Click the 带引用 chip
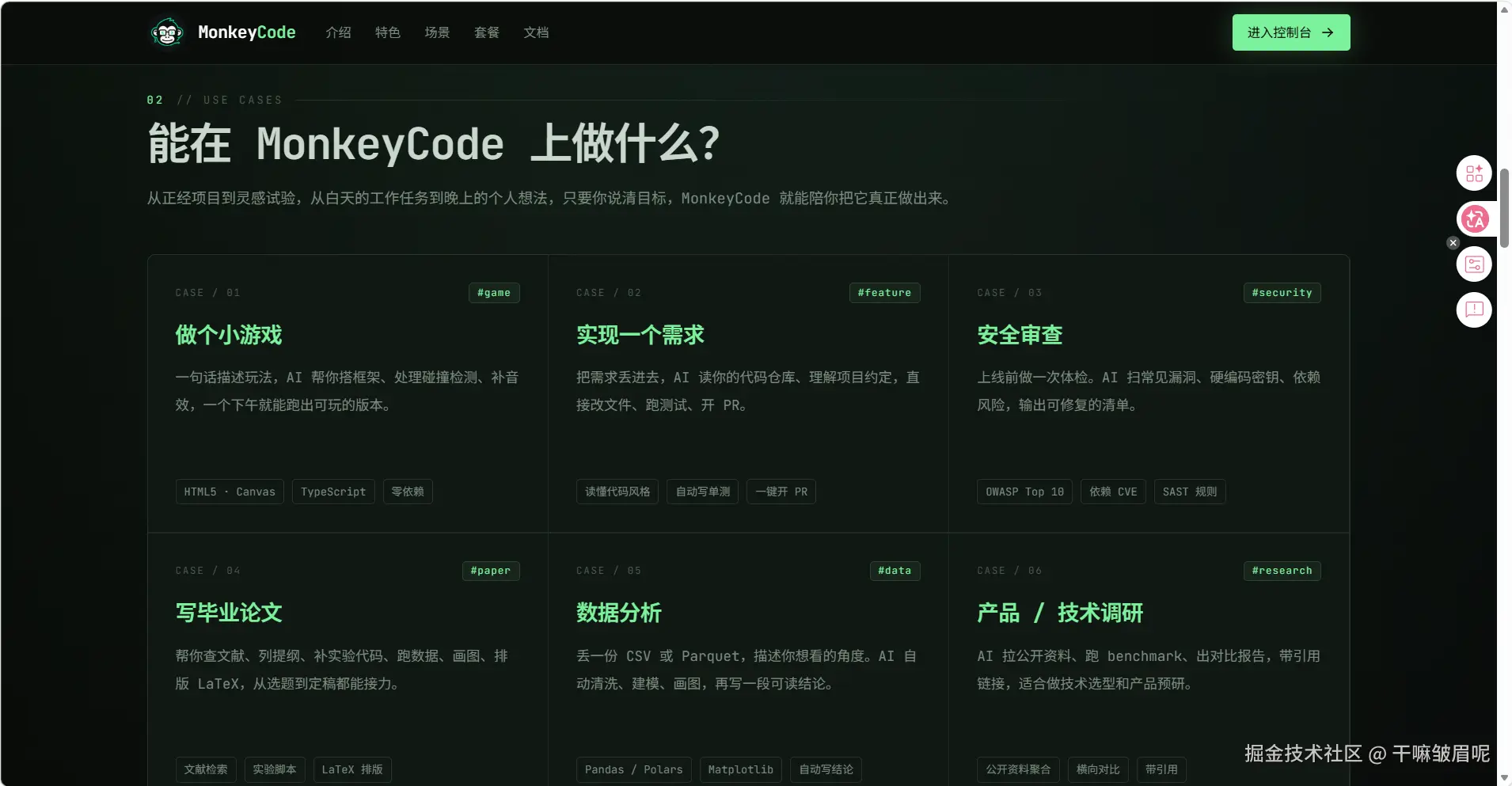Image resolution: width=1512 pixels, height=786 pixels. click(x=1161, y=769)
